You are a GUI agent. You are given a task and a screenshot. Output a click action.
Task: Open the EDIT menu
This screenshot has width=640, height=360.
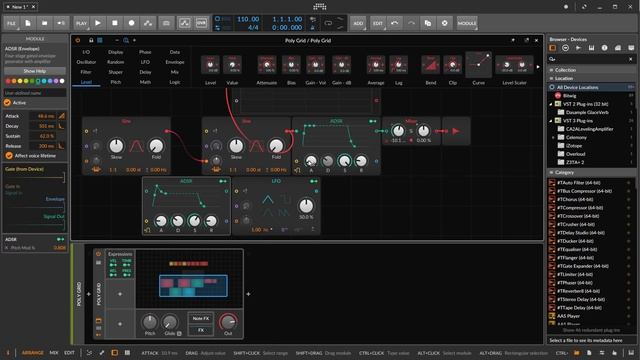pyautogui.click(x=378, y=23)
